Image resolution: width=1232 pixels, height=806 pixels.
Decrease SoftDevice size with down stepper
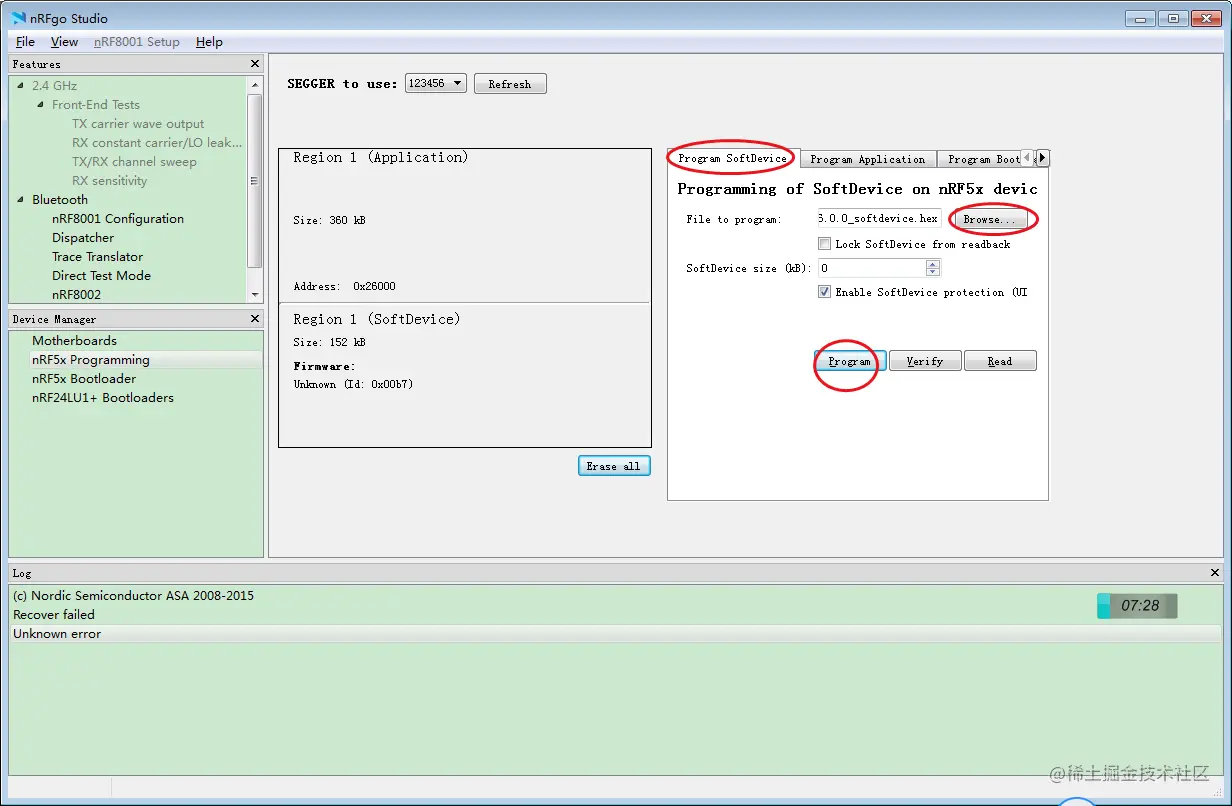pyautogui.click(x=933, y=272)
